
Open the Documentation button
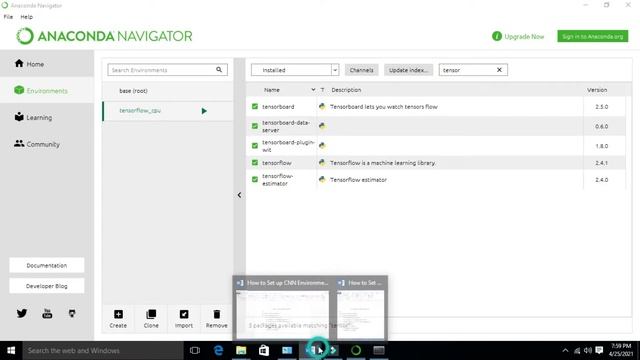[x=47, y=265]
